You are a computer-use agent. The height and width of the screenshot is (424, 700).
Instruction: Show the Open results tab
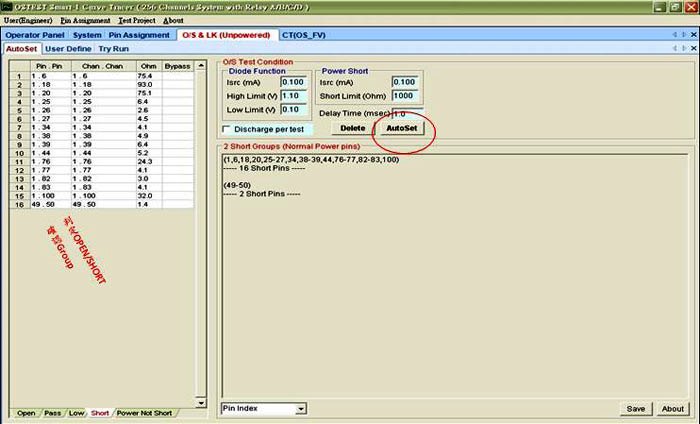click(26, 413)
